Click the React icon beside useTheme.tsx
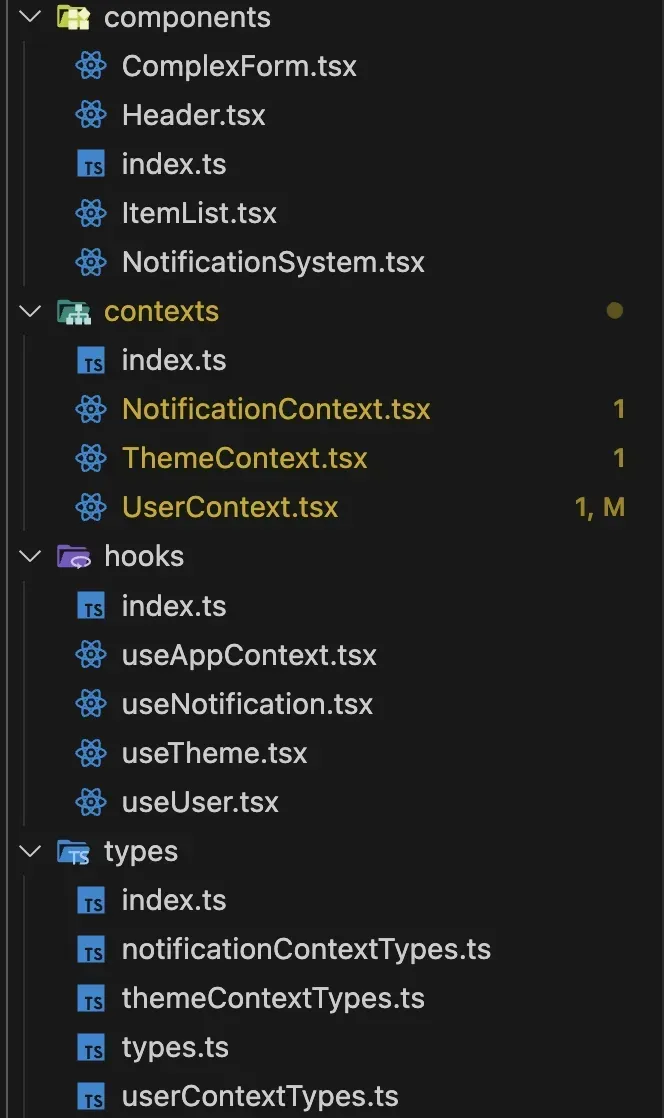This screenshot has width=664, height=1118. (x=91, y=753)
